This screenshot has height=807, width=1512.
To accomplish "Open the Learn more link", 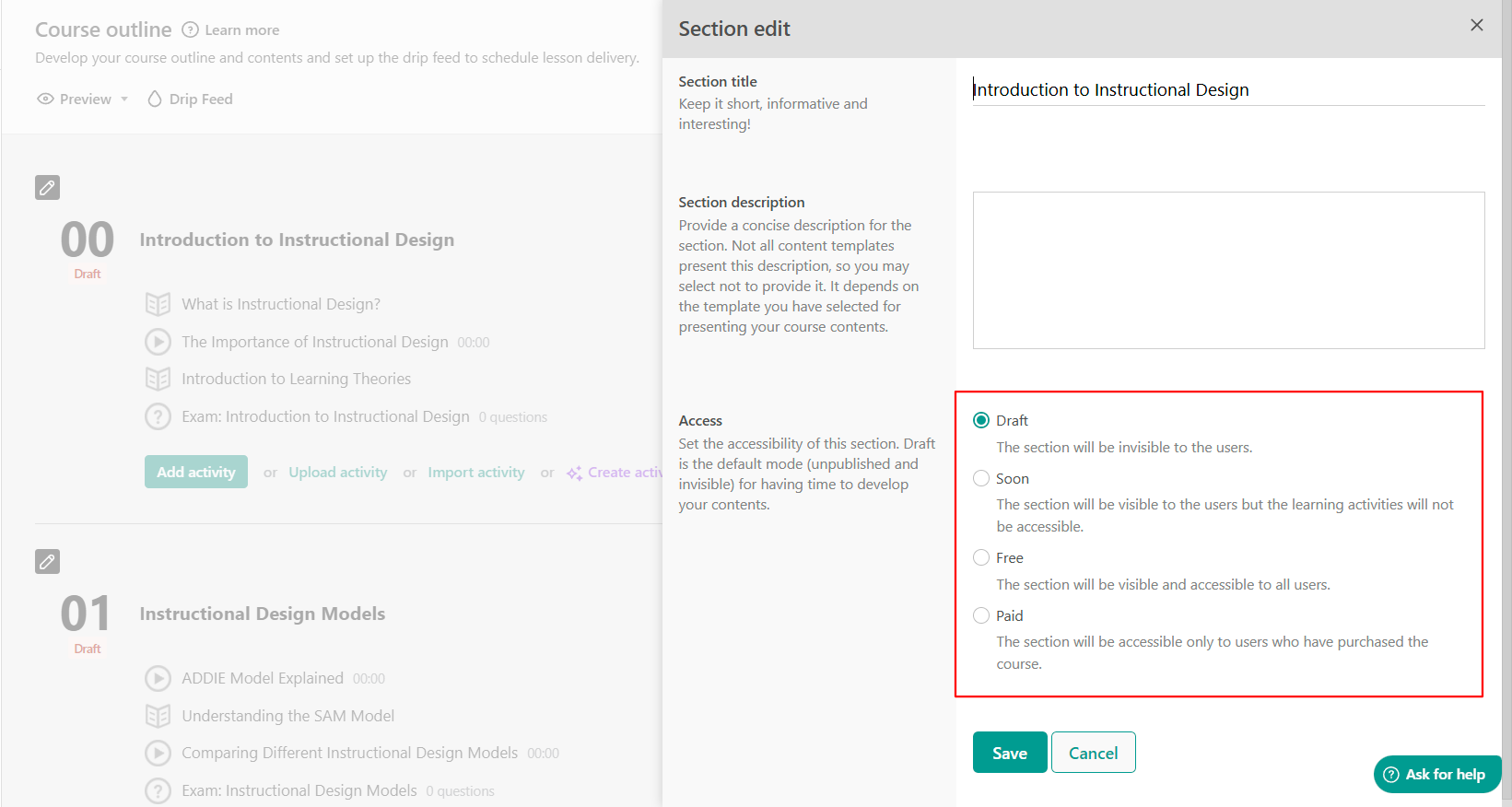I will coord(242,29).
